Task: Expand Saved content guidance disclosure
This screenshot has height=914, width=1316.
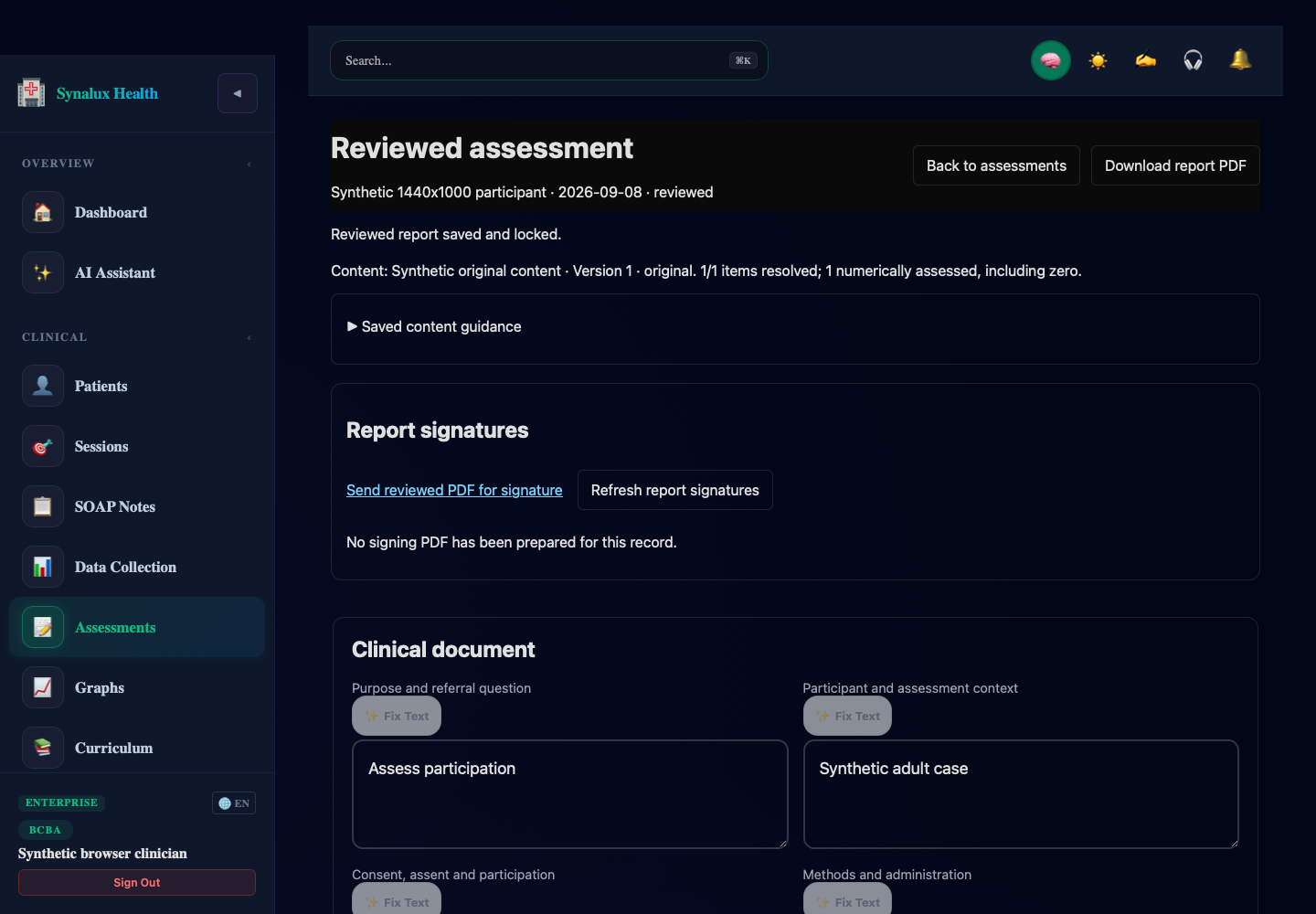Action: (434, 326)
